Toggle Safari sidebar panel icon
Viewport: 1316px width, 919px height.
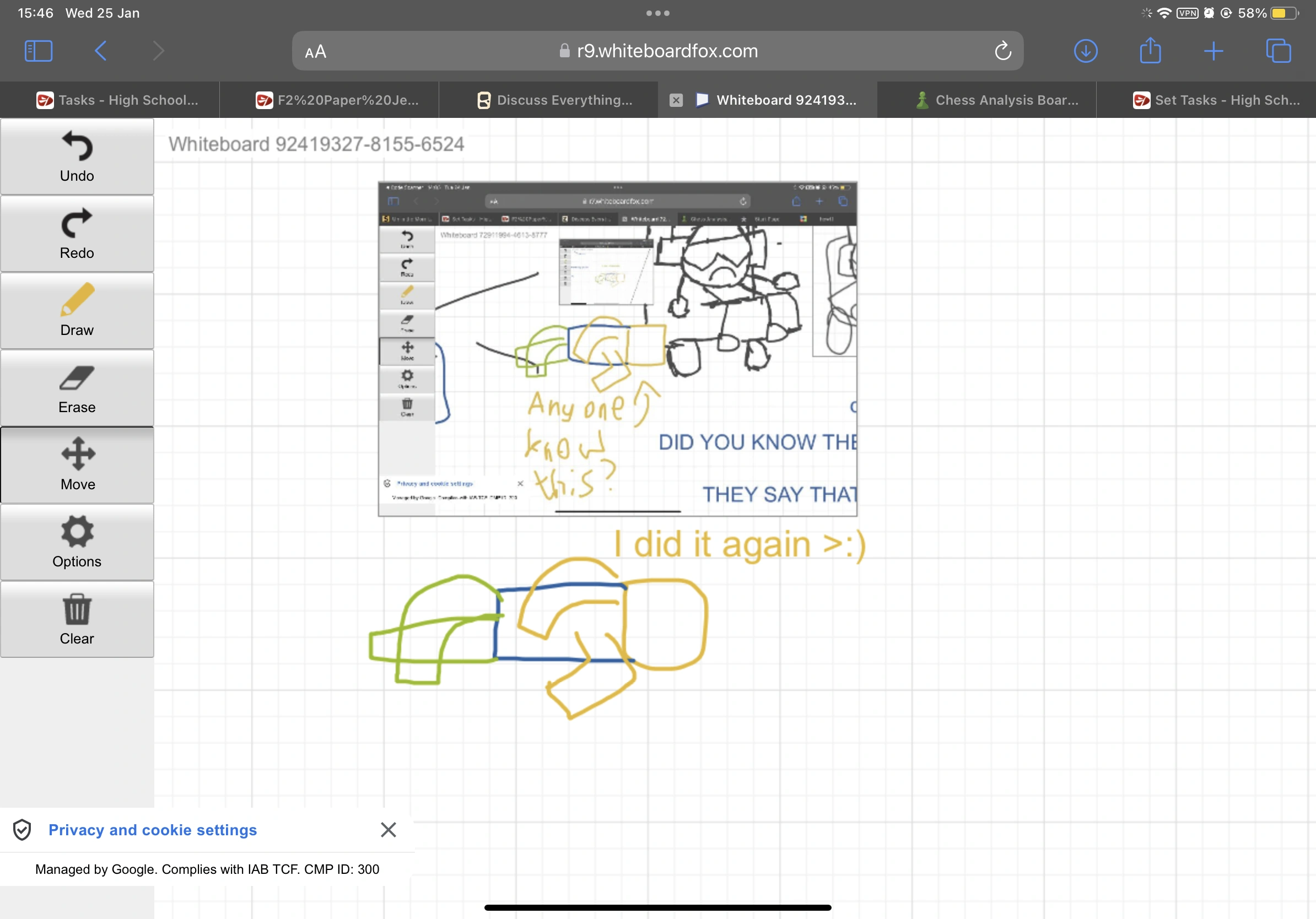coord(39,51)
